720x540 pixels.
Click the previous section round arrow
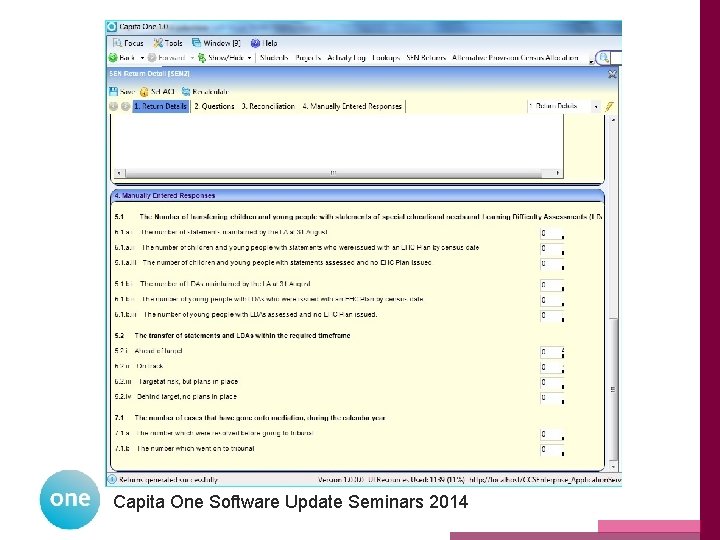point(113,107)
